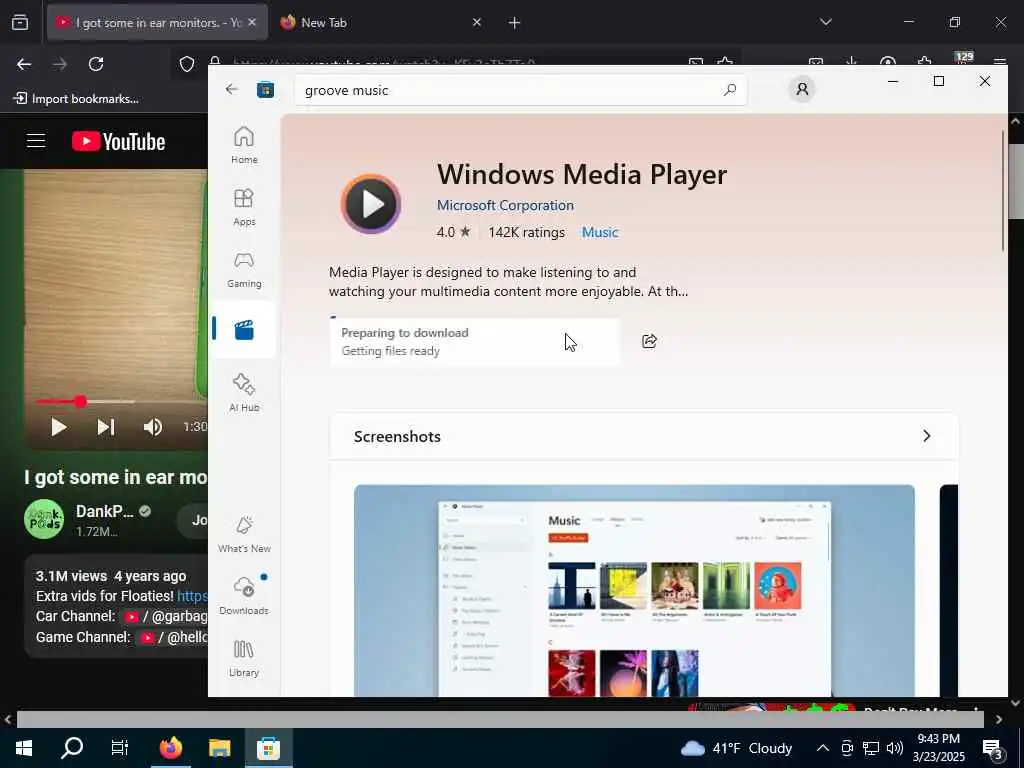Reload the Firefox page
Screen dimensions: 1024x768
(96, 64)
